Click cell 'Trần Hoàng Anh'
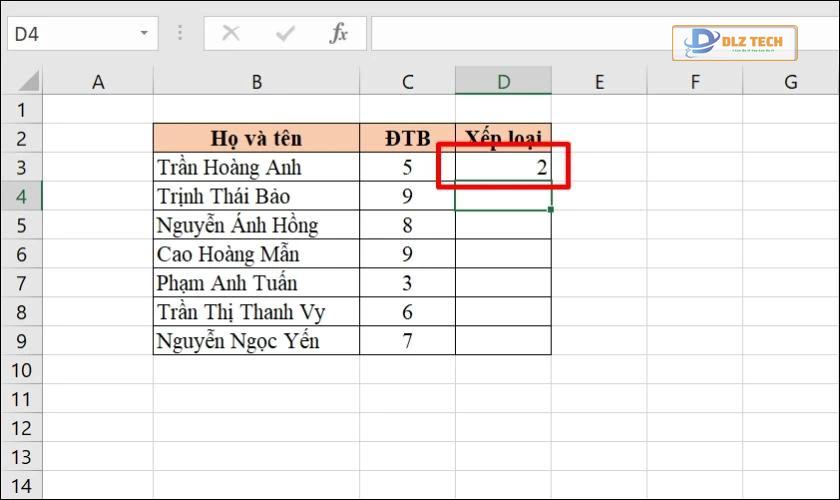This screenshot has width=840, height=500. click(x=257, y=167)
